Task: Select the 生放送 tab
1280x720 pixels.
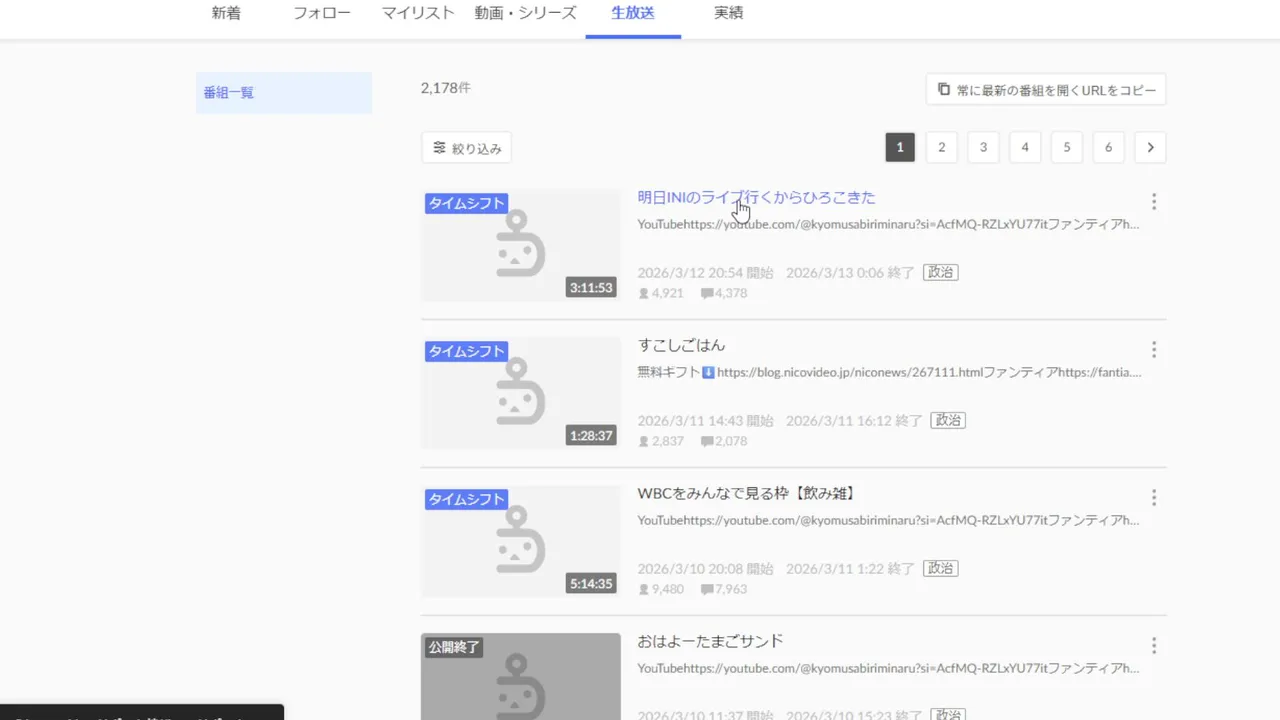Action: (x=633, y=14)
